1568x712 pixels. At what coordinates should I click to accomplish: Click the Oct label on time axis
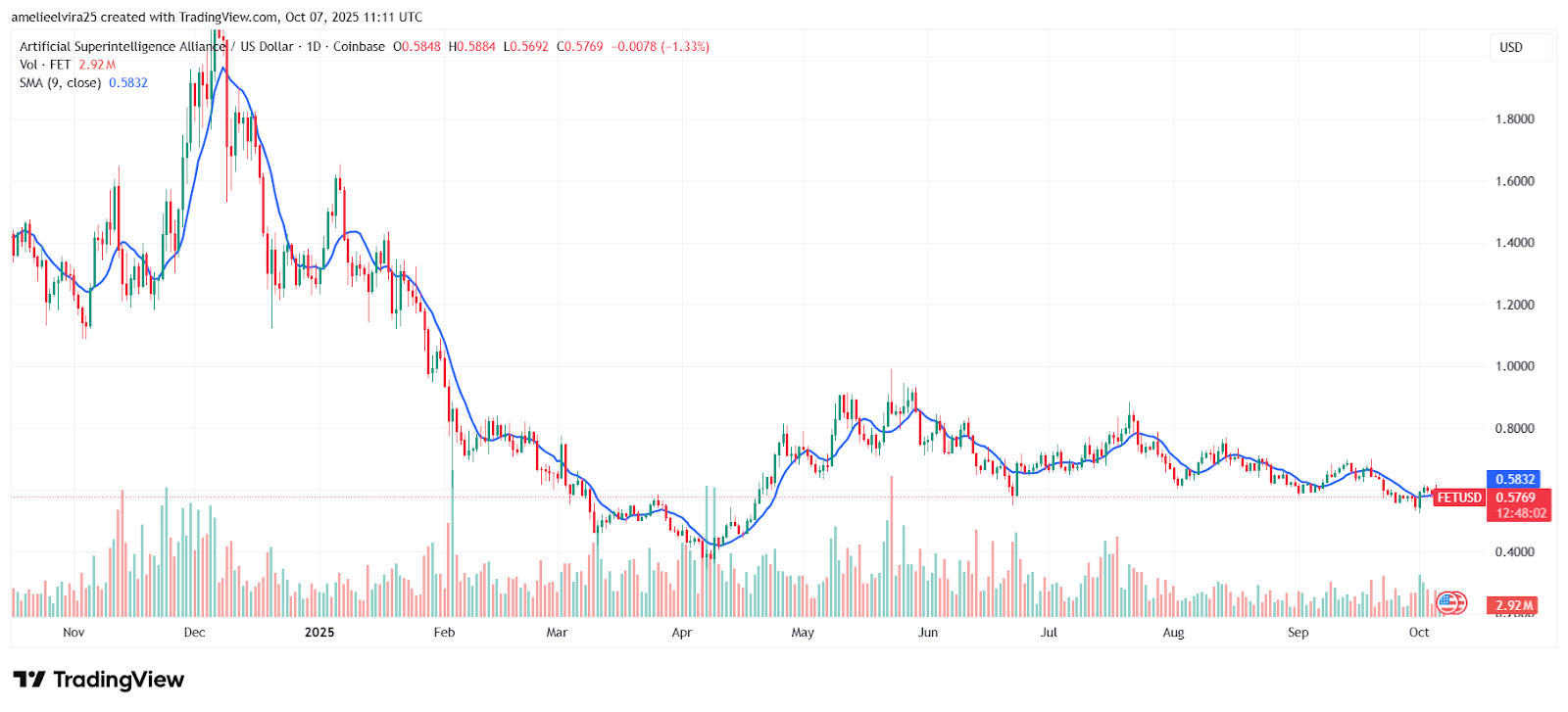point(1418,633)
